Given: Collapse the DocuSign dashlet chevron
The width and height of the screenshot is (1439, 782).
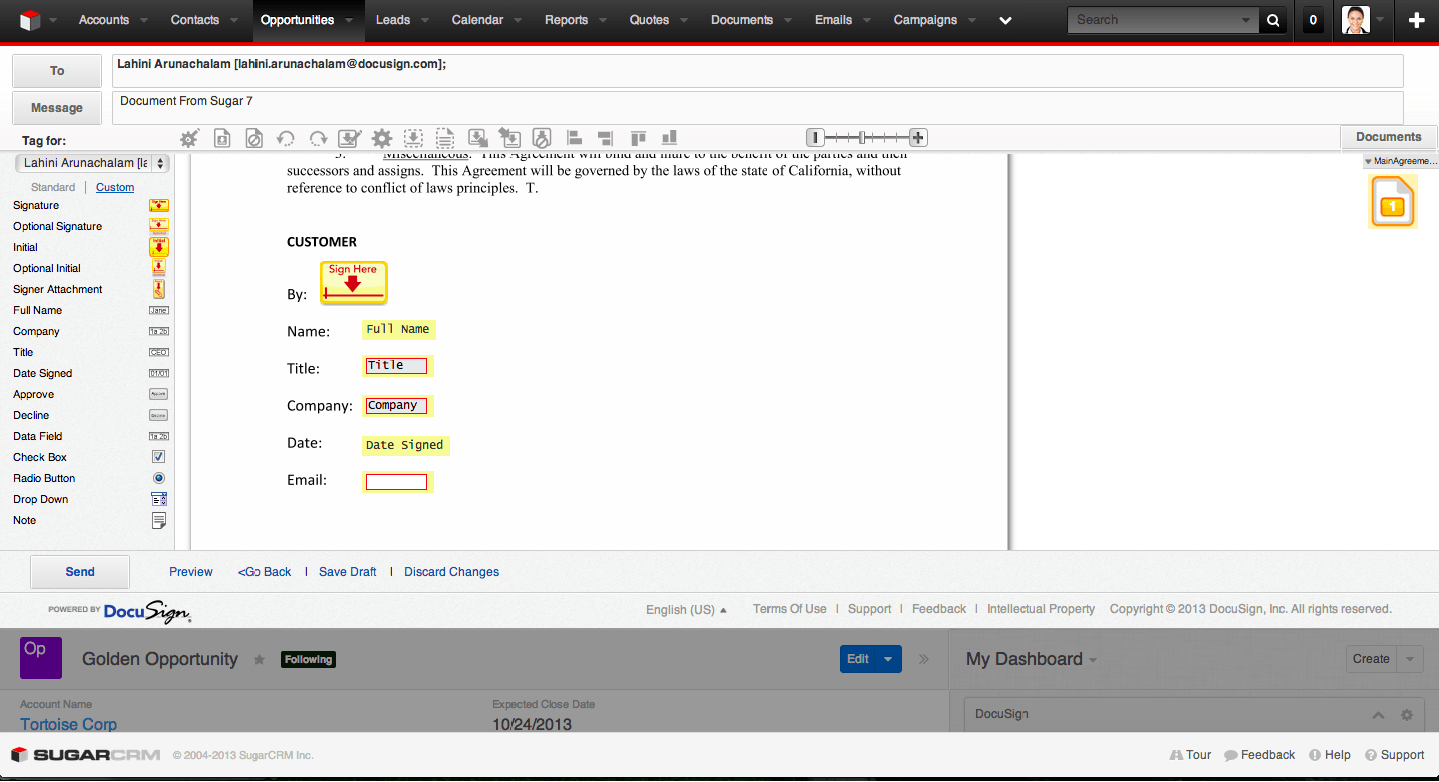Looking at the screenshot, I should tap(1379, 715).
